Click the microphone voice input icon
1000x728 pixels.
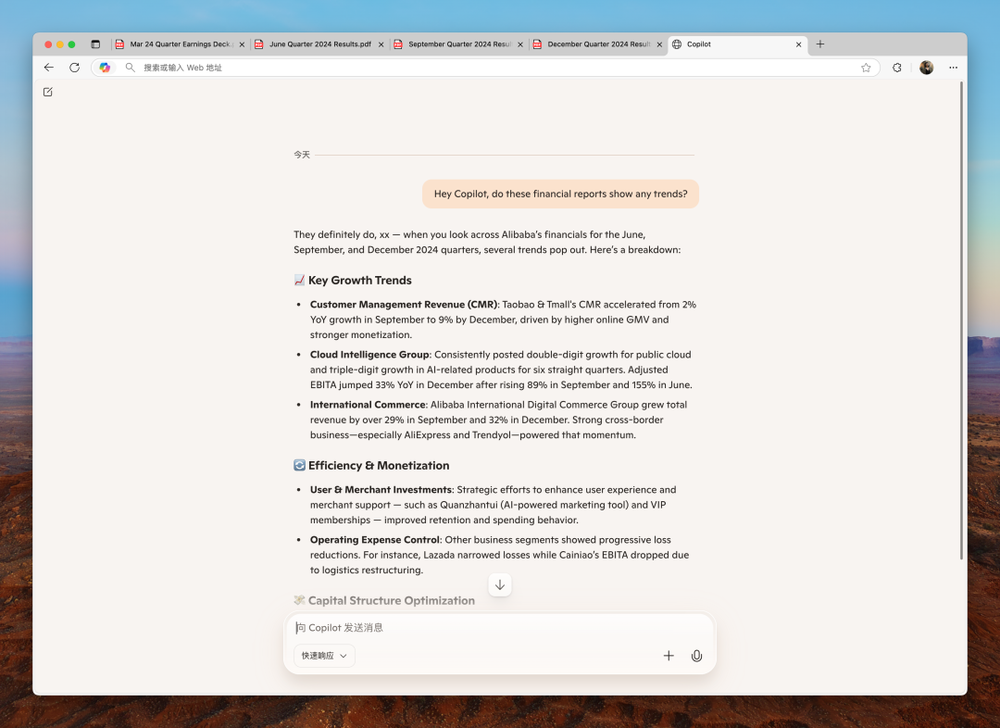tap(696, 655)
